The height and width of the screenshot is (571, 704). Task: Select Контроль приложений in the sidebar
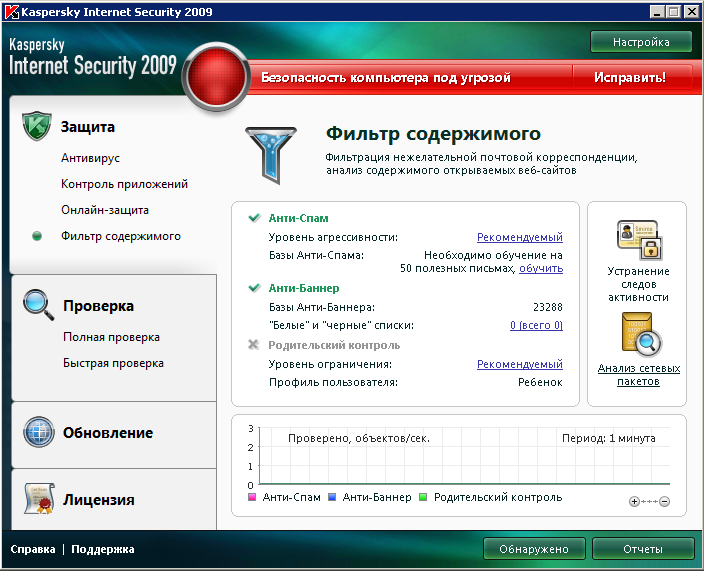click(x=124, y=184)
